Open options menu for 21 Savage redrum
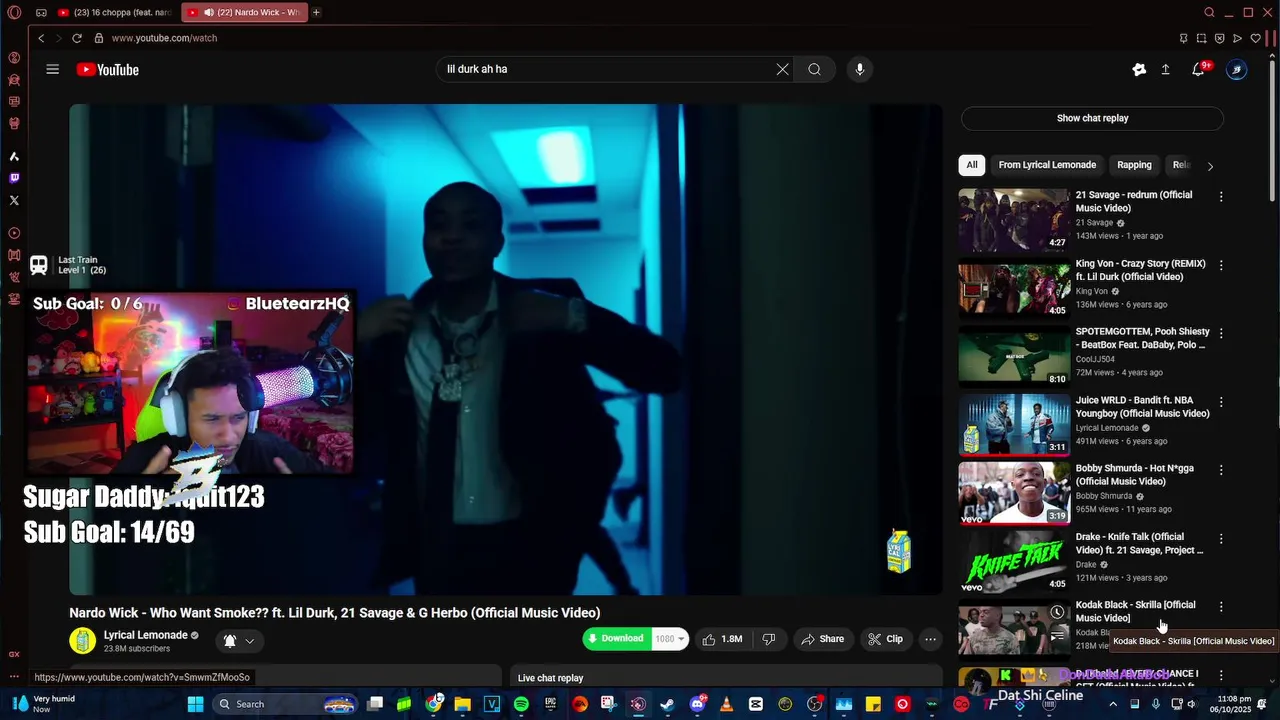This screenshot has height=720, width=1280. tap(1221, 197)
